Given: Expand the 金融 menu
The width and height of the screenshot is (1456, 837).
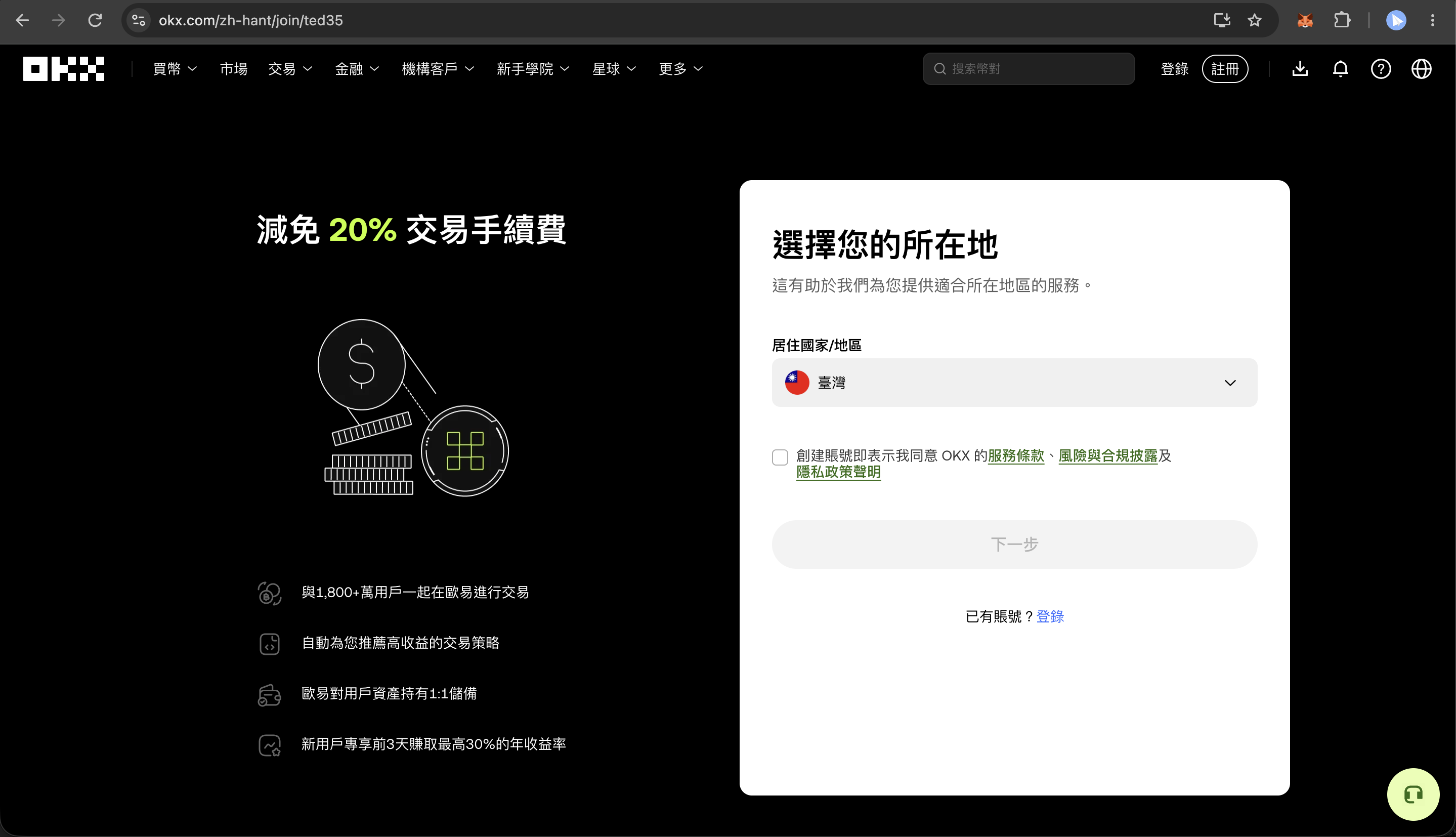Looking at the screenshot, I should [357, 69].
